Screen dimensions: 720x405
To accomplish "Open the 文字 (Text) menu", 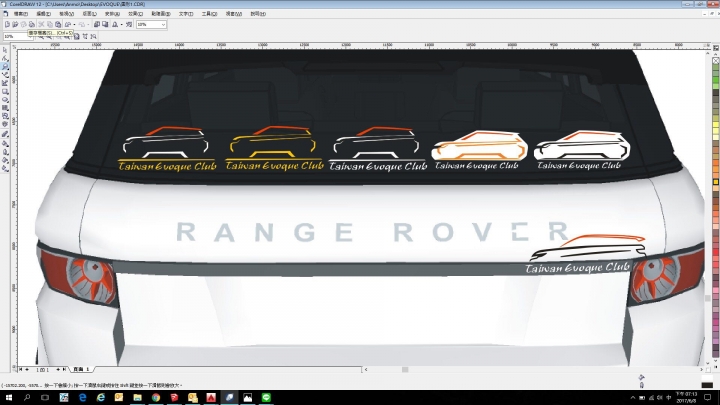I will coord(186,14).
